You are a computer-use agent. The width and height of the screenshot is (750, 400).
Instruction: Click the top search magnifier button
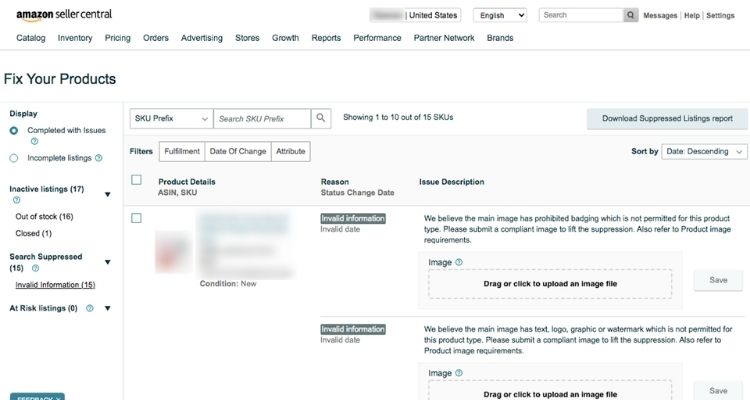click(630, 15)
